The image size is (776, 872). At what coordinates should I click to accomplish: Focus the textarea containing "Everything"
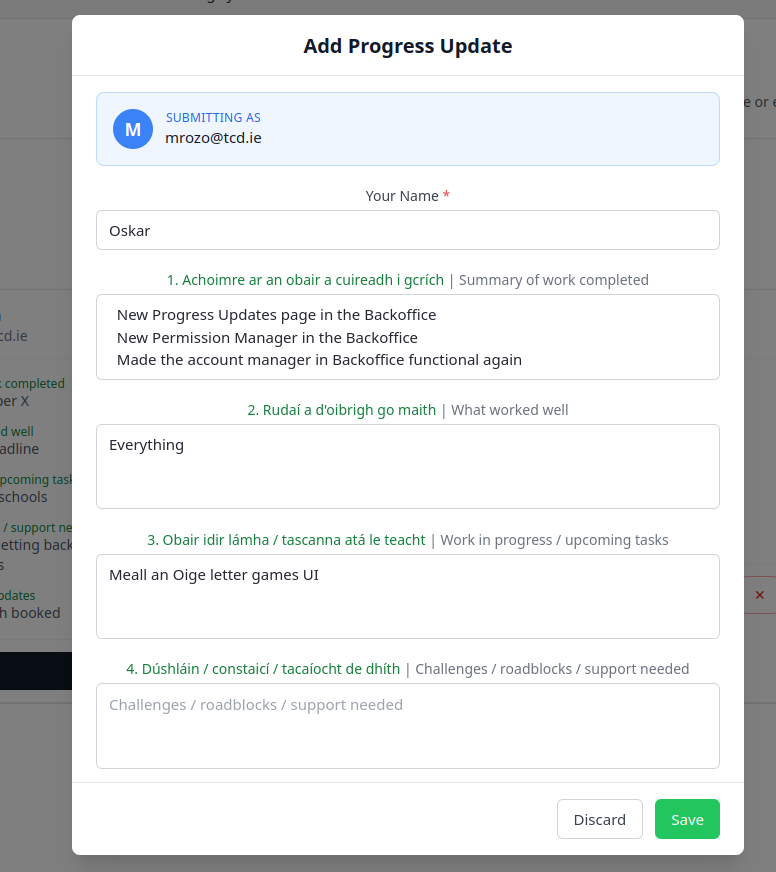(408, 466)
